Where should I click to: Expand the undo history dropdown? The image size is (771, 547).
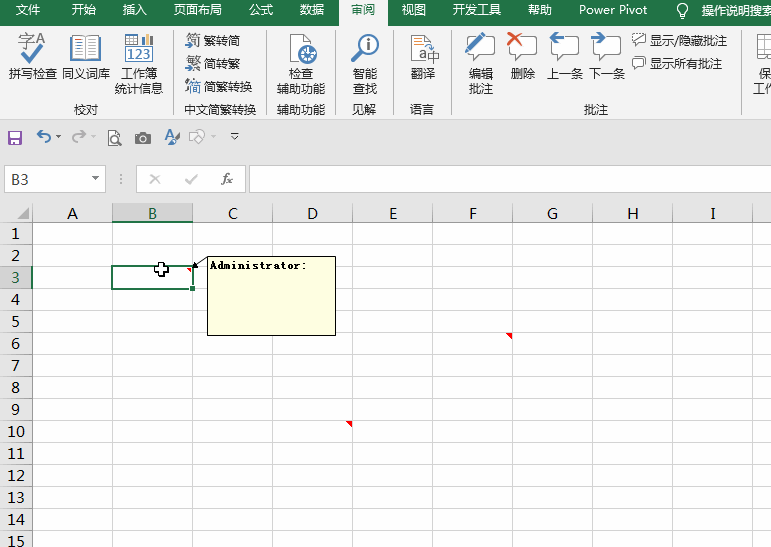pyautogui.click(x=59, y=137)
